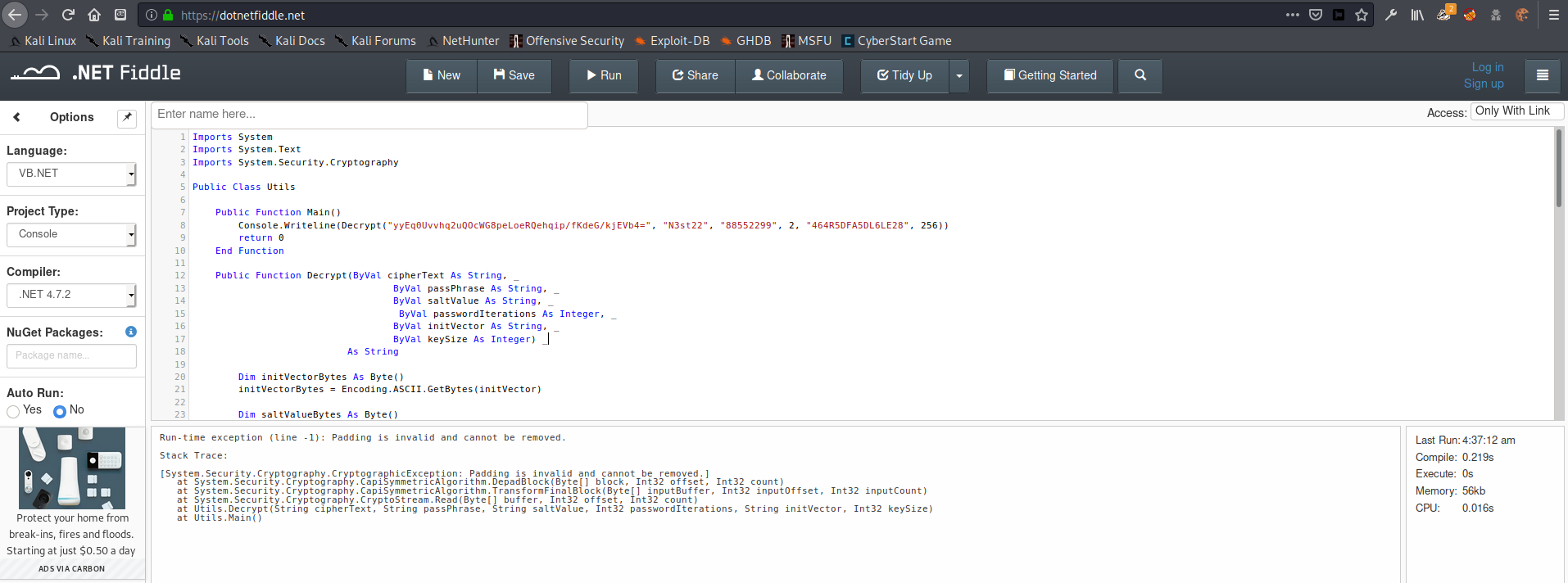
Task: Click the code editor vertical scrollbar
Action: [x=1558, y=168]
